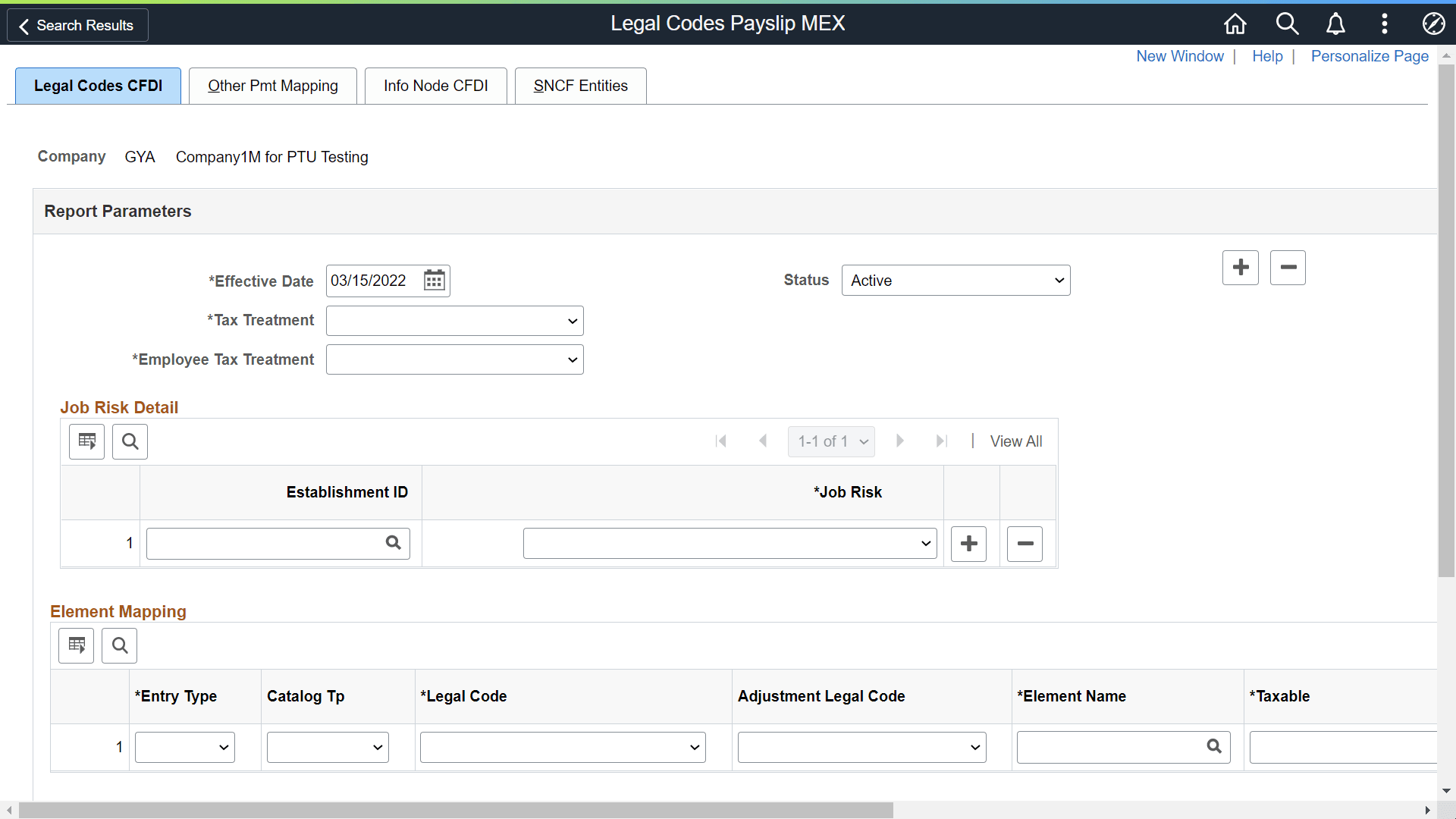The image size is (1456, 819).
Task: Open the Element Name lookup icon
Action: [x=1213, y=747]
